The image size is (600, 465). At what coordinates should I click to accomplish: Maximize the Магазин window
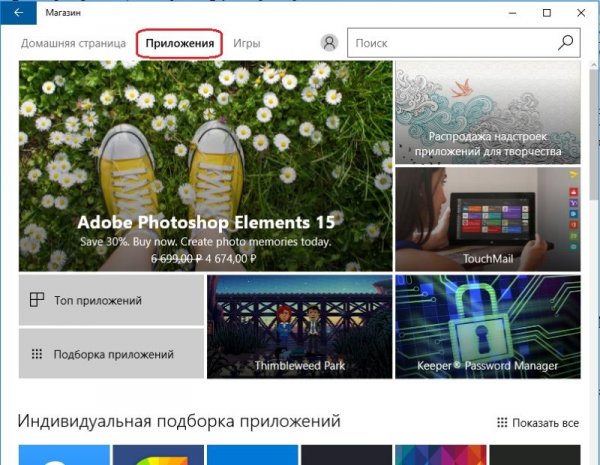(547, 13)
